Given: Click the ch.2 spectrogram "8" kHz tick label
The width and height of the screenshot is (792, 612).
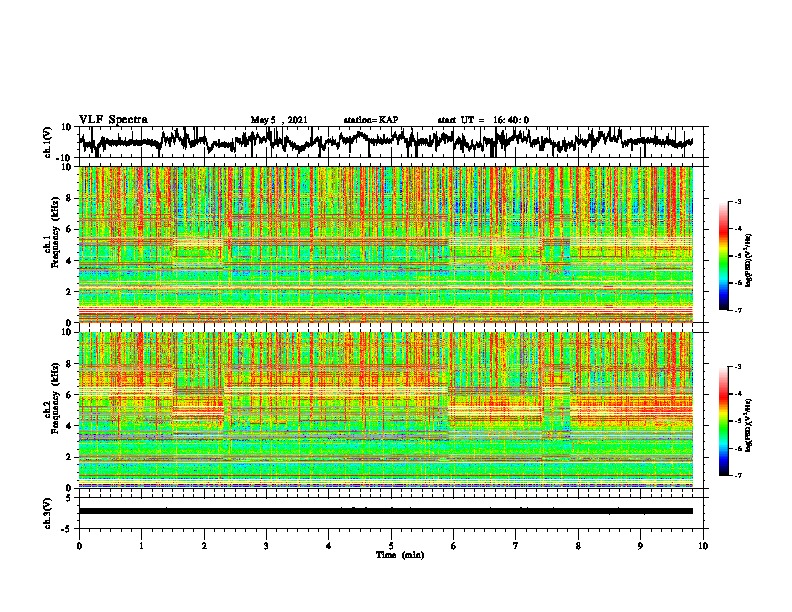Looking at the screenshot, I should coord(70,364).
